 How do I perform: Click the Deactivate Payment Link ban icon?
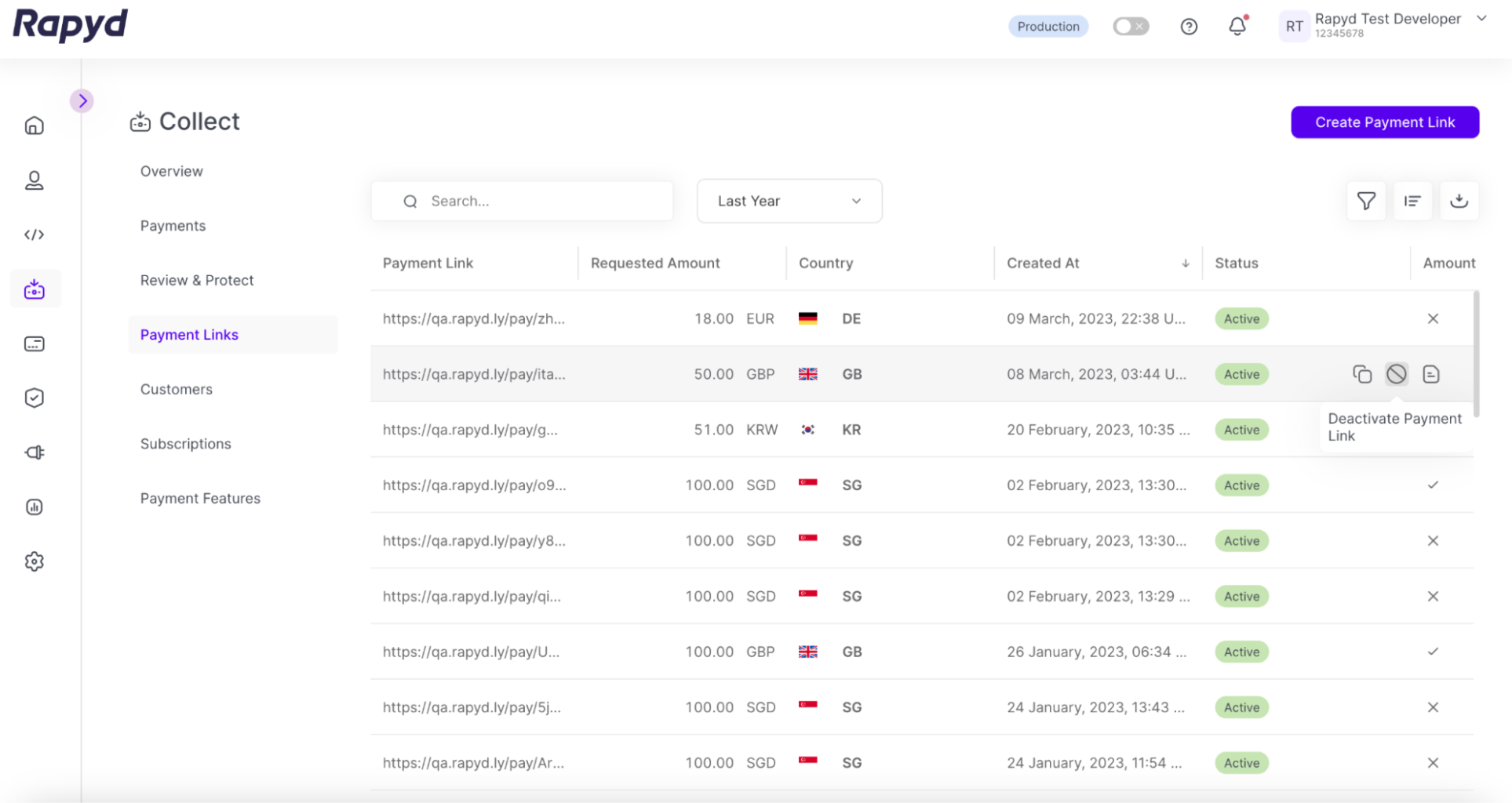(x=1396, y=374)
